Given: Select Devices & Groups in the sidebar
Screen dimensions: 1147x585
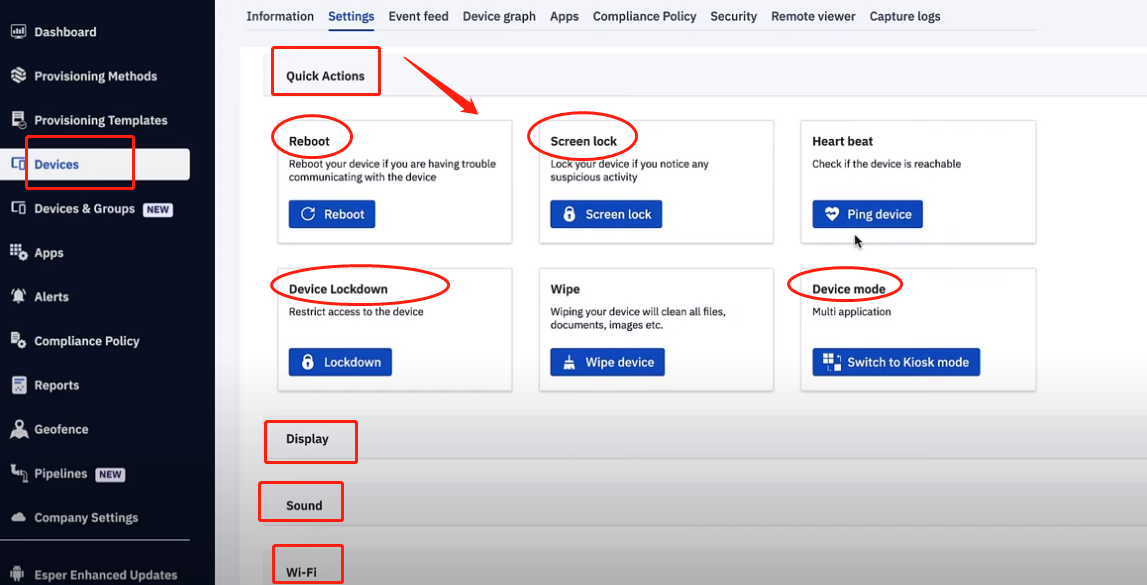Looking at the screenshot, I should point(84,209).
